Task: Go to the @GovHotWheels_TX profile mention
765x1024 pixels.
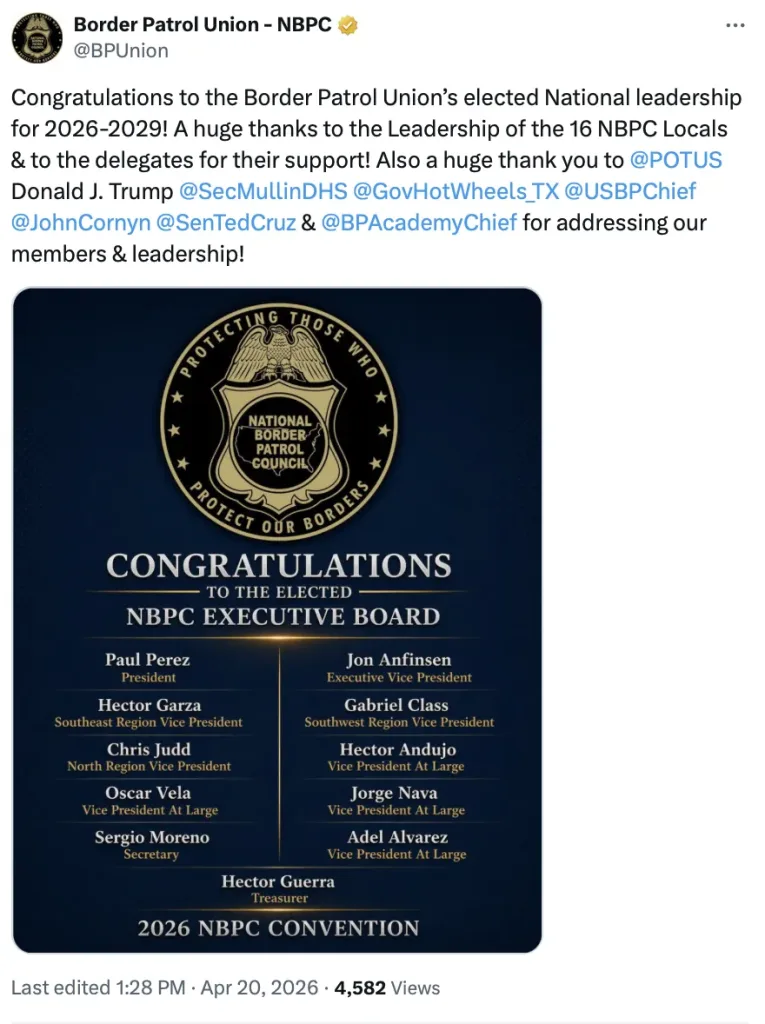Action: (449, 191)
